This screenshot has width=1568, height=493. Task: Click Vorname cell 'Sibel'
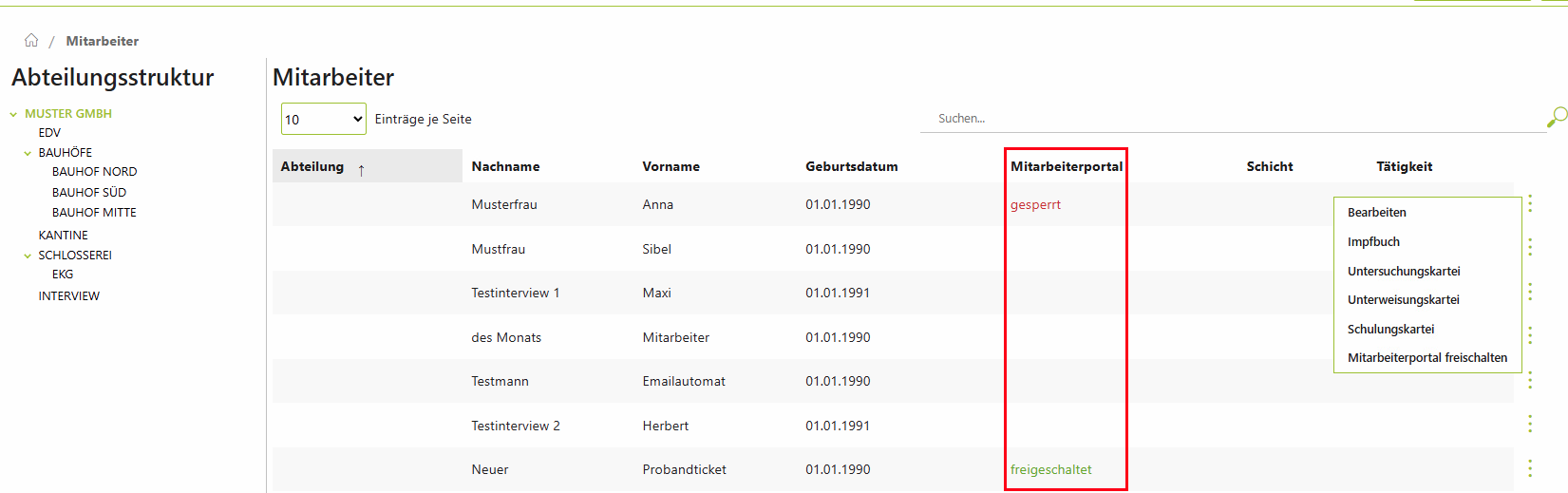click(x=656, y=249)
